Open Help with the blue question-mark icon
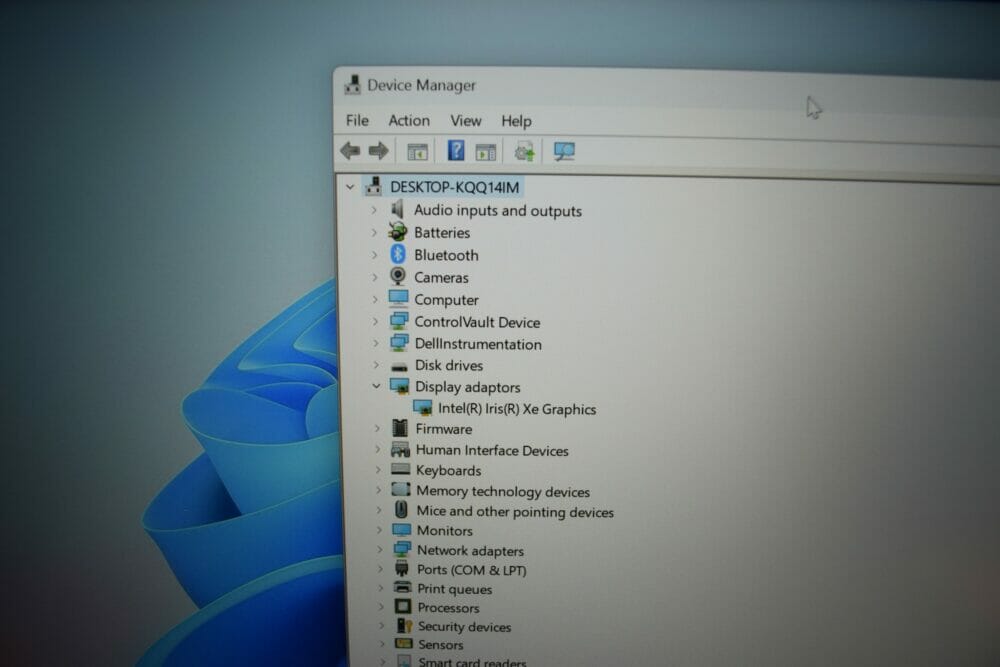This screenshot has width=1000, height=667. (455, 150)
